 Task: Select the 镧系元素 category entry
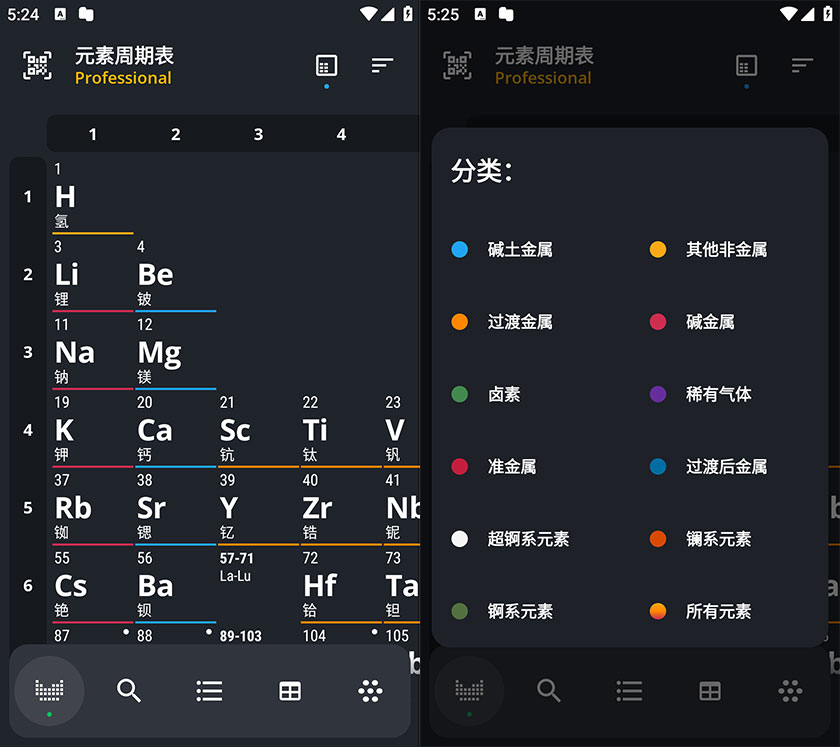[722, 539]
